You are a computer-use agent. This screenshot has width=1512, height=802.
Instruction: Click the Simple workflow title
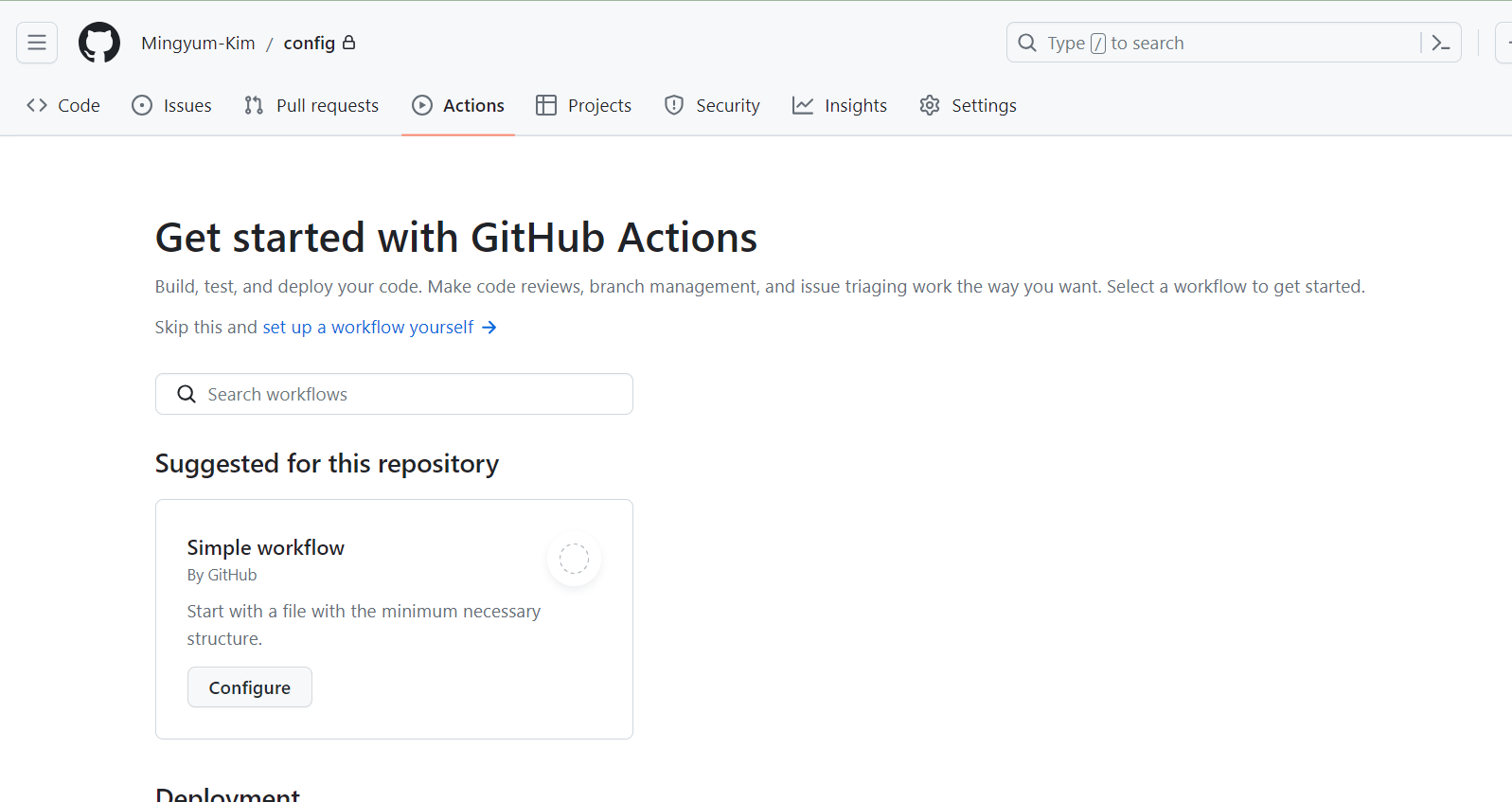[266, 547]
